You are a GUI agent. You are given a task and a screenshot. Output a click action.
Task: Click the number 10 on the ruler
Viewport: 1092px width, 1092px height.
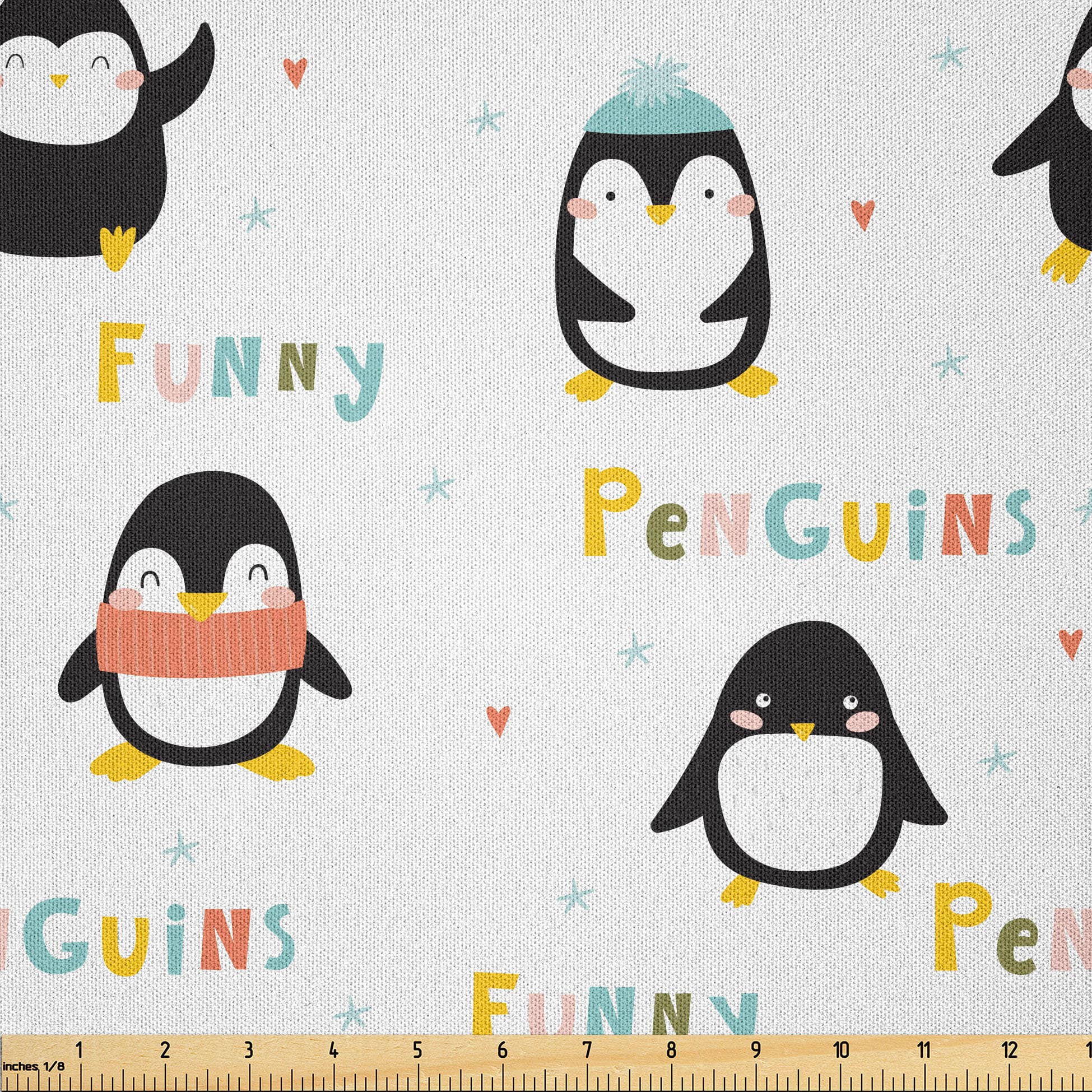[841, 1051]
